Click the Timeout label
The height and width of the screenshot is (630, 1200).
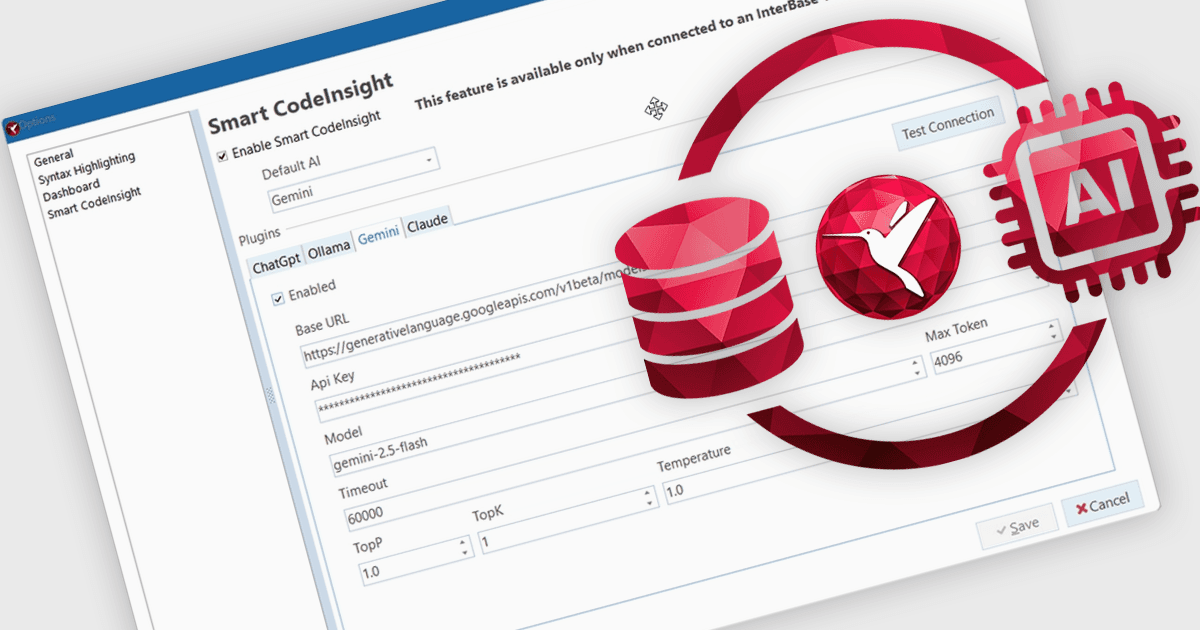click(363, 488)
